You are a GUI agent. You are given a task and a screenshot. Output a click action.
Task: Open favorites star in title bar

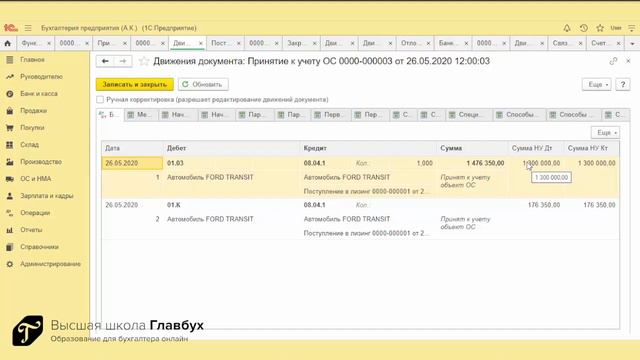point(600,28)
